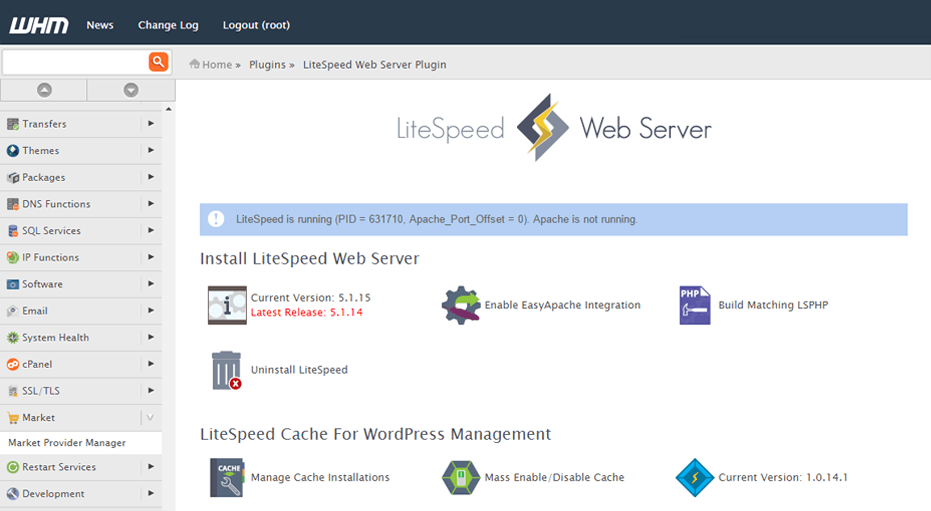Click the Enable EasyApache Integration icon
931x511 pixels.
click(461, 305)
